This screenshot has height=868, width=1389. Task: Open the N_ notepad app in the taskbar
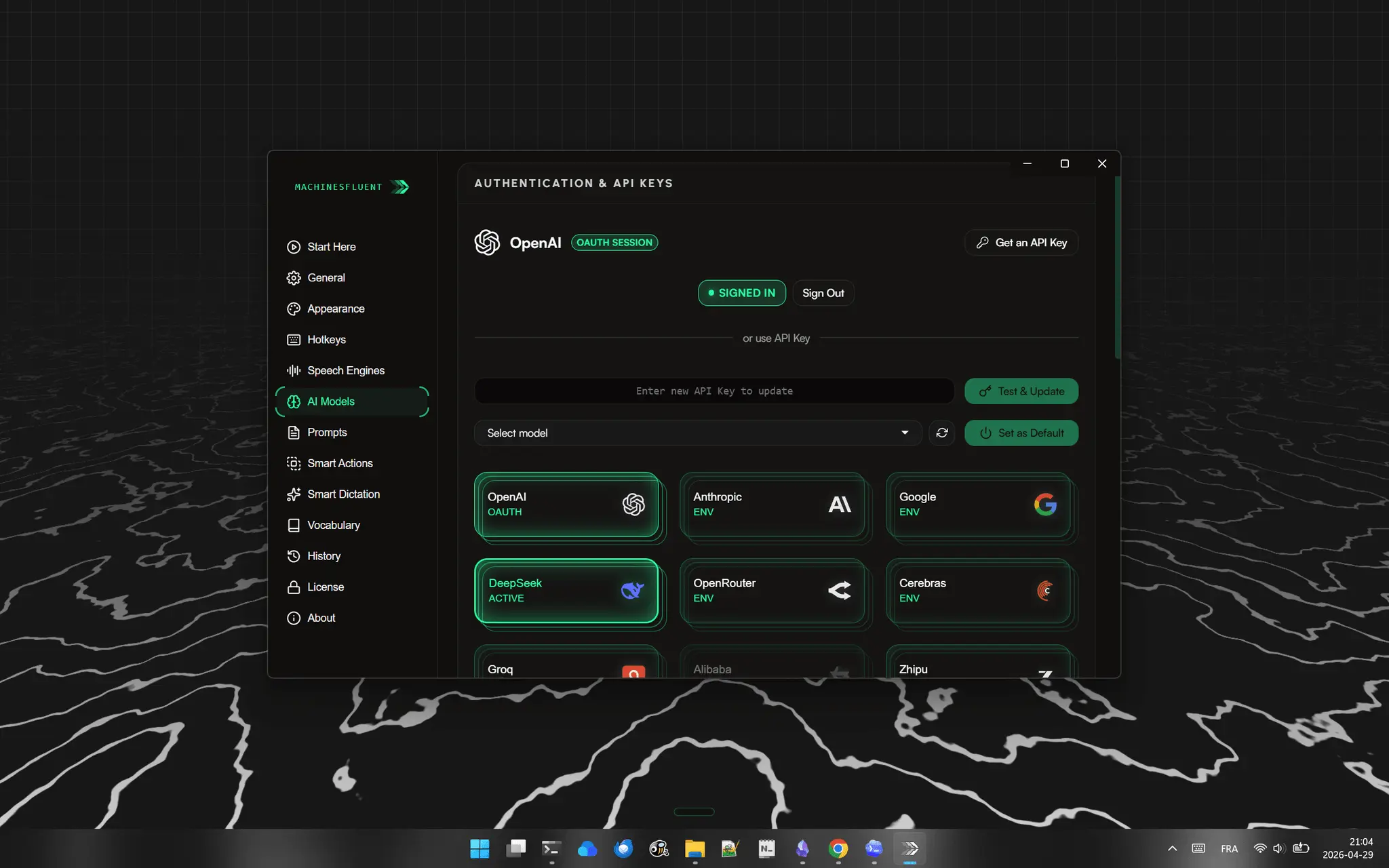tap(766, 848)
